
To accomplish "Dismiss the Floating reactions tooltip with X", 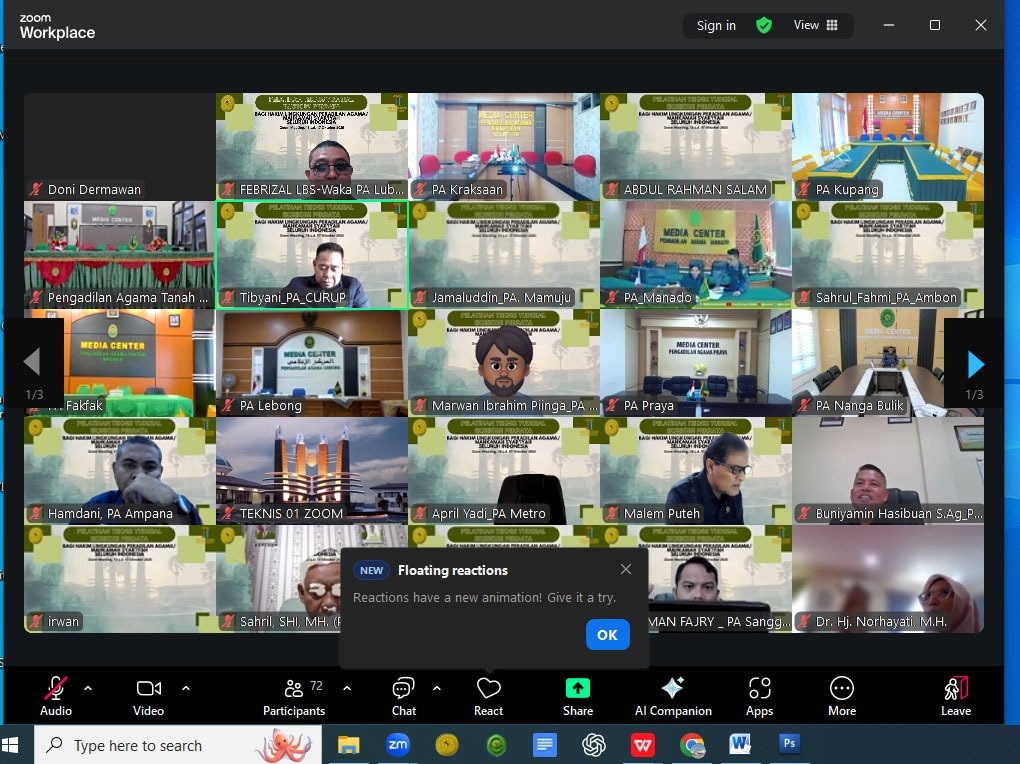I will (x=626, y=569).
